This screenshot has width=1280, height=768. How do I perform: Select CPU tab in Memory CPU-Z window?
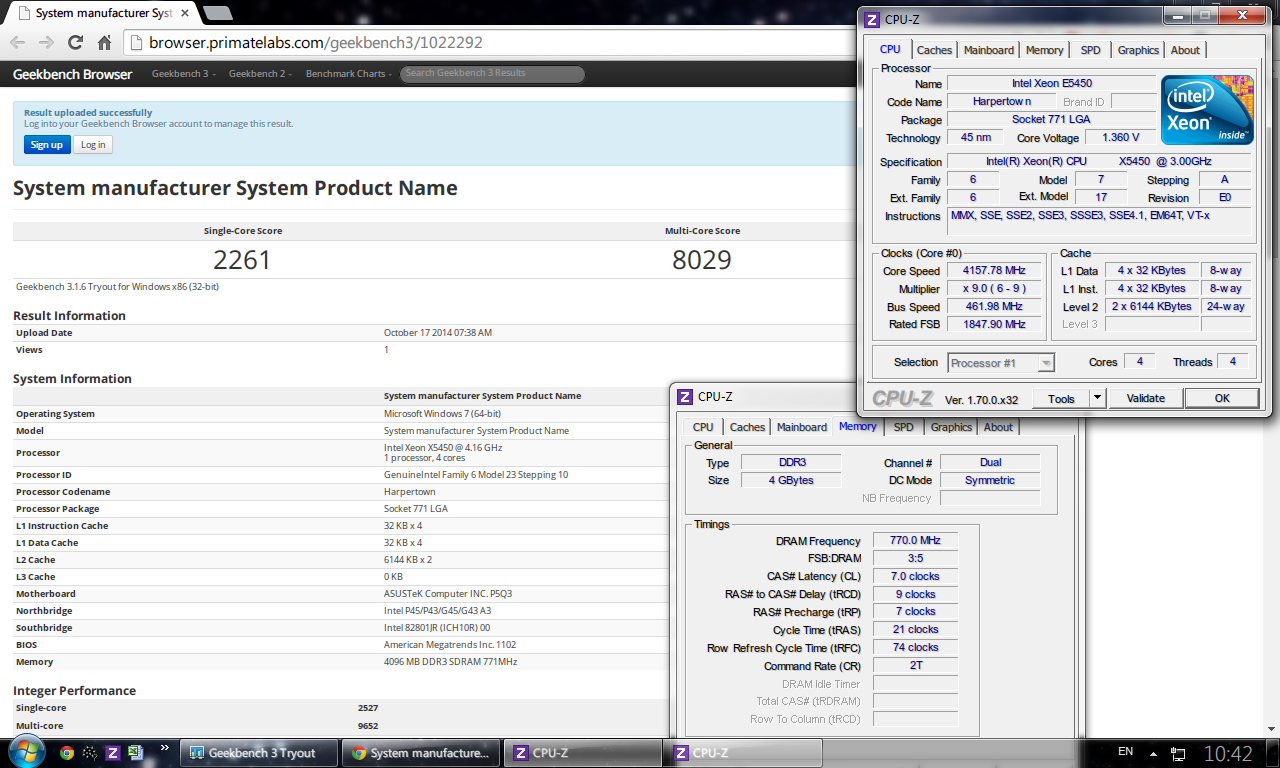703,427
